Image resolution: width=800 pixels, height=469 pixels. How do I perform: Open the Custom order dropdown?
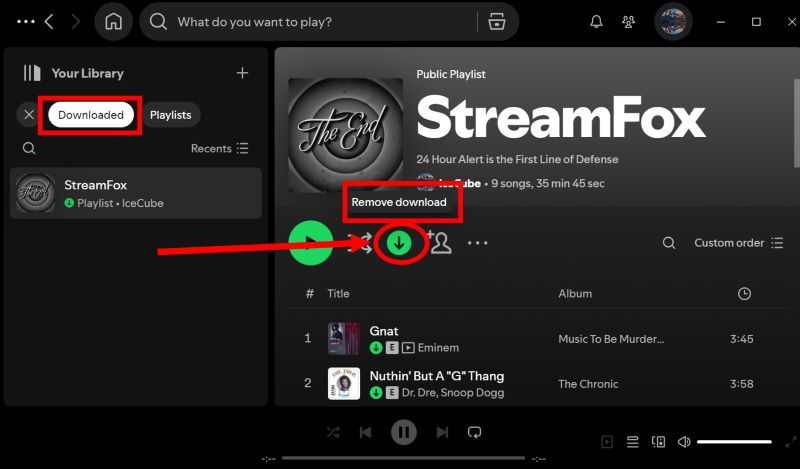tap(738, 243)
